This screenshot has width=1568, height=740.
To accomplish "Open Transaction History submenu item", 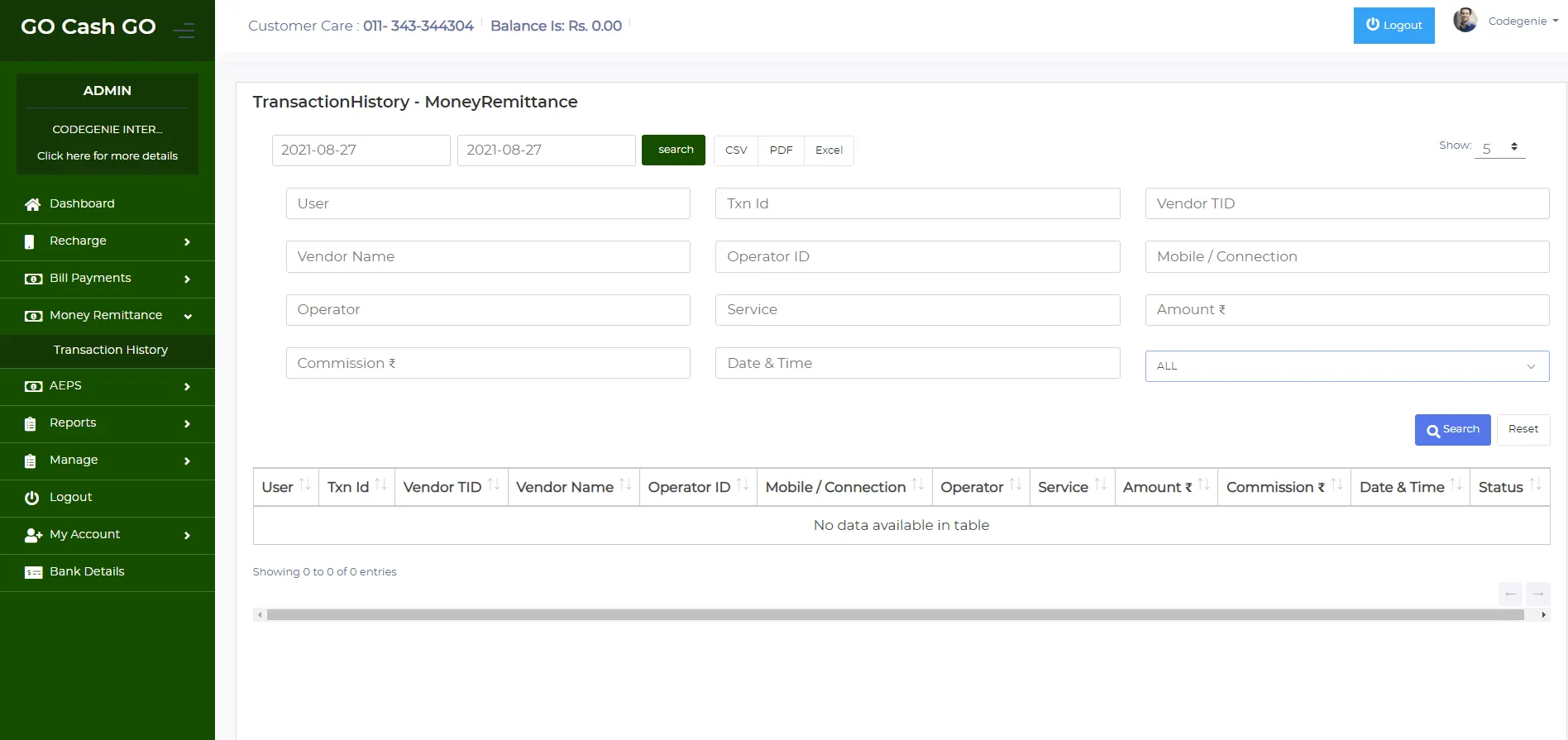I will [x=111, y=350].
